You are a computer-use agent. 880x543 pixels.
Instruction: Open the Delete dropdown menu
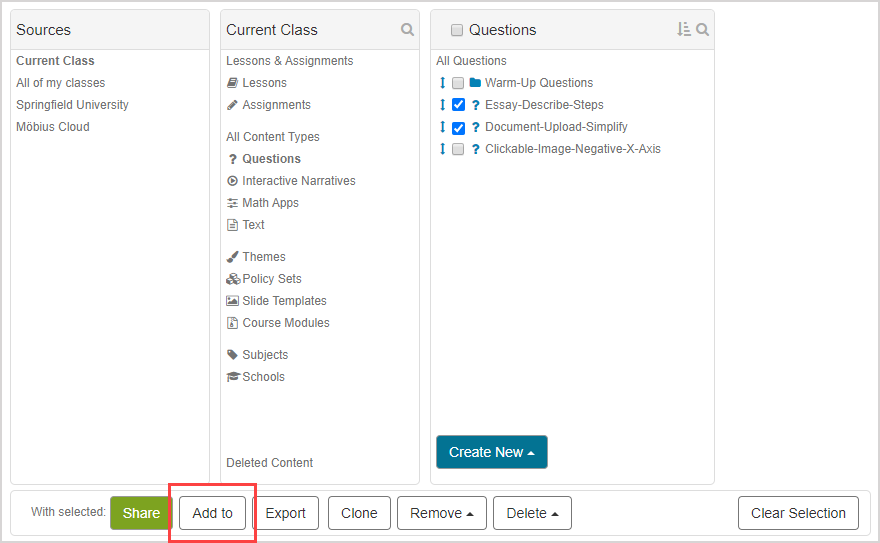pos(531,513)
